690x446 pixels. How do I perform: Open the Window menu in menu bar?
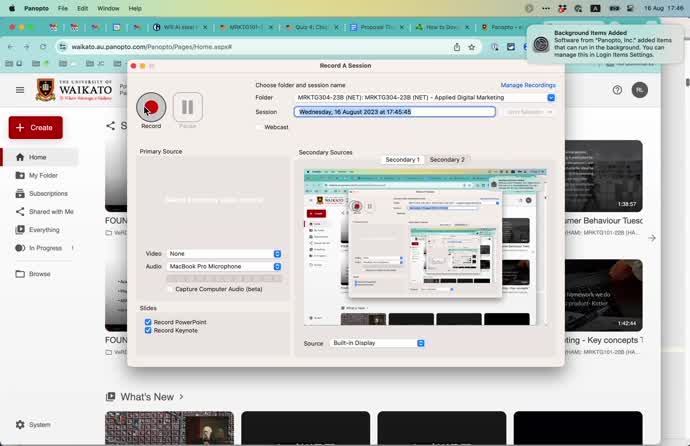[109, 7]
